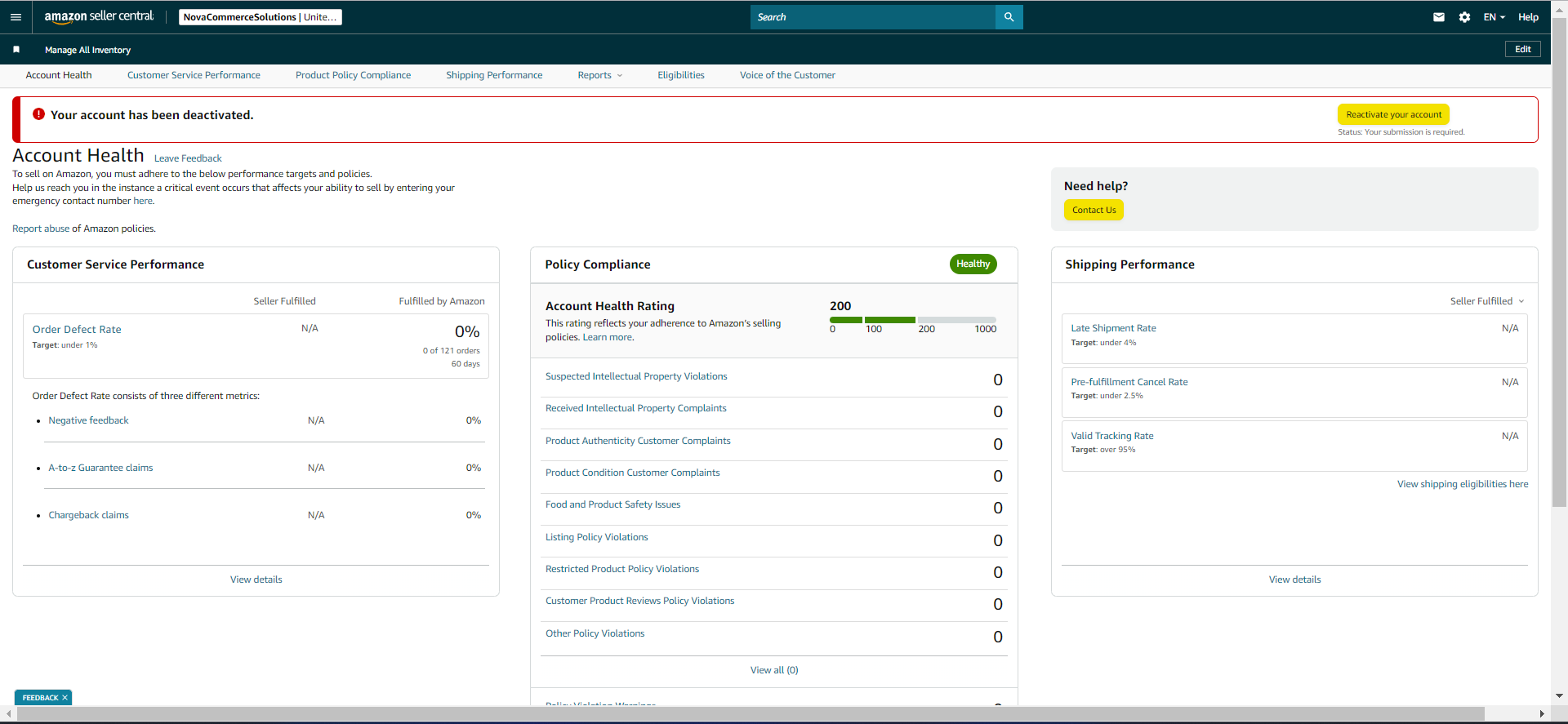
Task: Focus the top Search input field
Action: pos(872,17)
